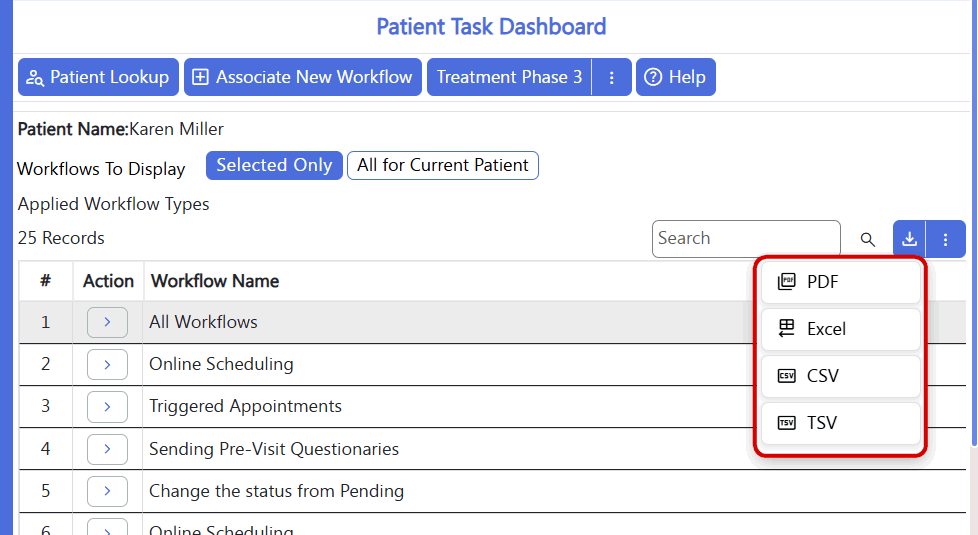Export records as Excel
978x535 pixels.
pos(841,329)
